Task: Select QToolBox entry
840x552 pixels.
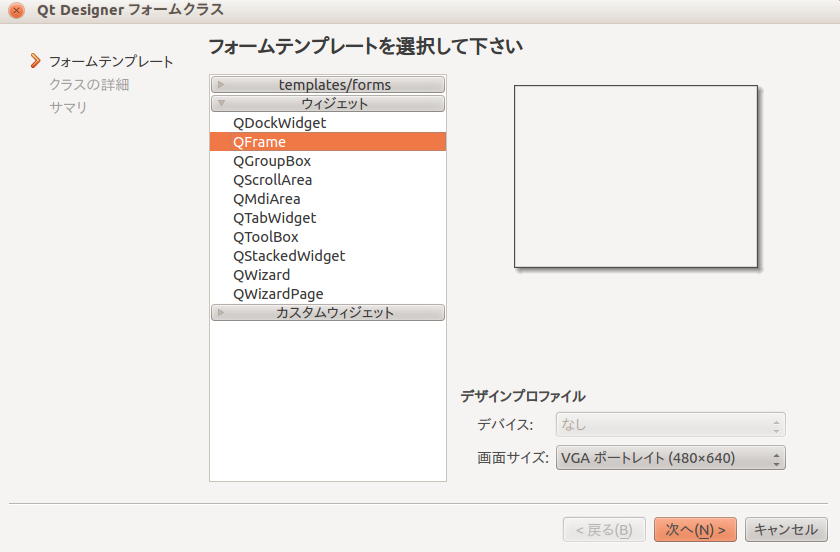Action: click(x=328, y=237)
